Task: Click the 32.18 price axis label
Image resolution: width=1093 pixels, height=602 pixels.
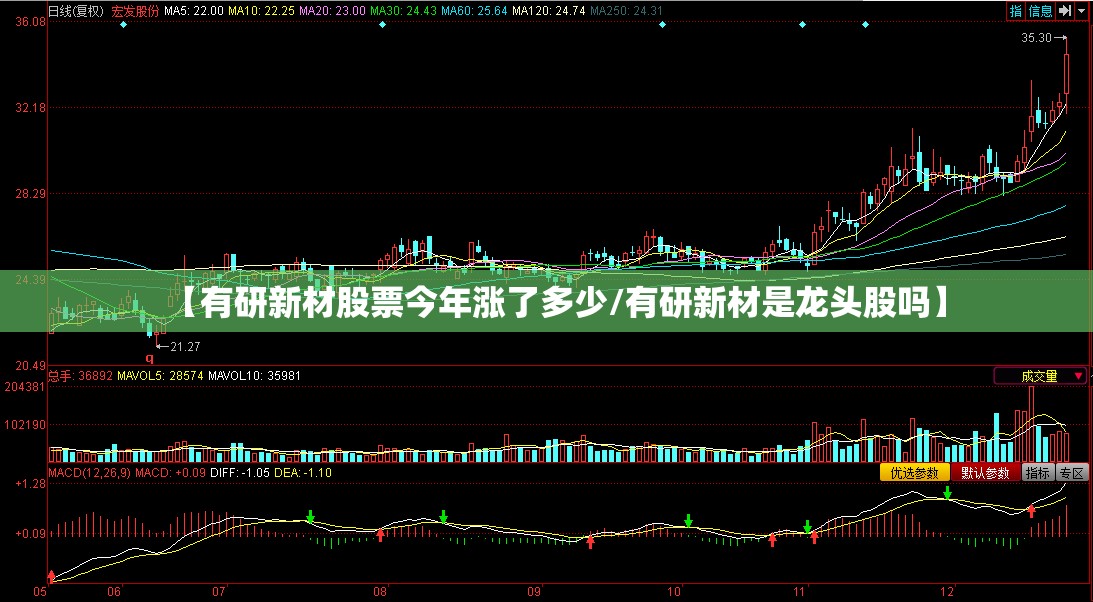Action: click(30, 108)
